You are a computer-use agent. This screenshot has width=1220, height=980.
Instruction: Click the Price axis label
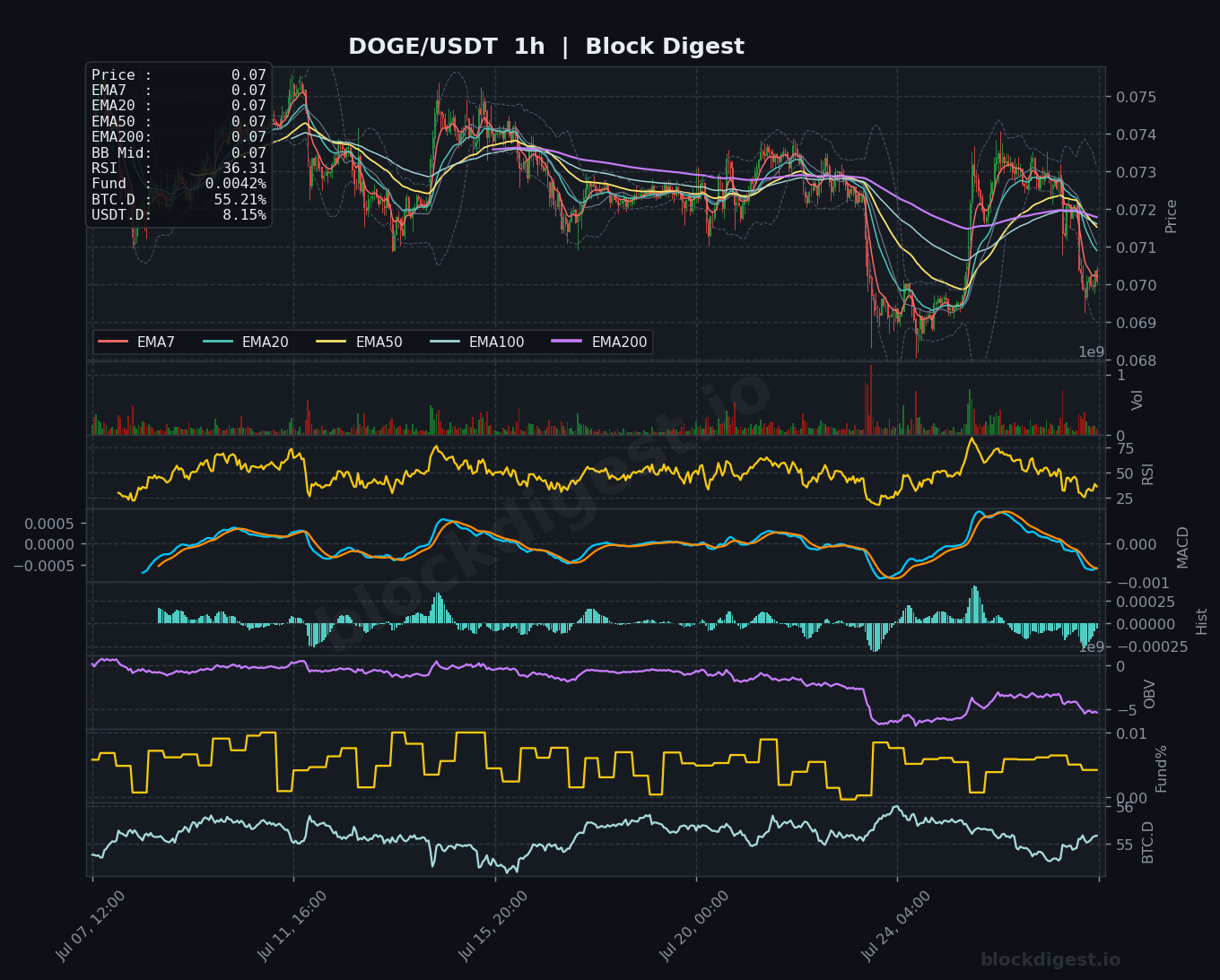[1171, 216]
